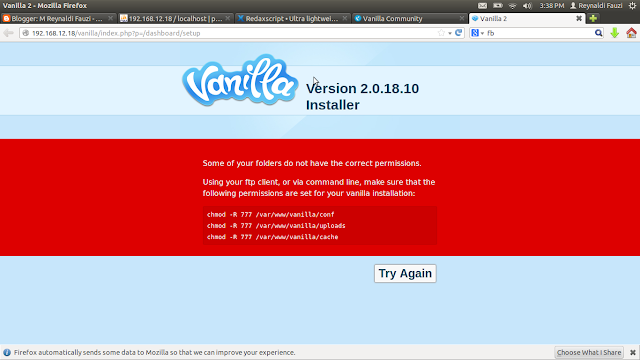
Task: Click the folders permissions error sentence
Action: (312, 163)
